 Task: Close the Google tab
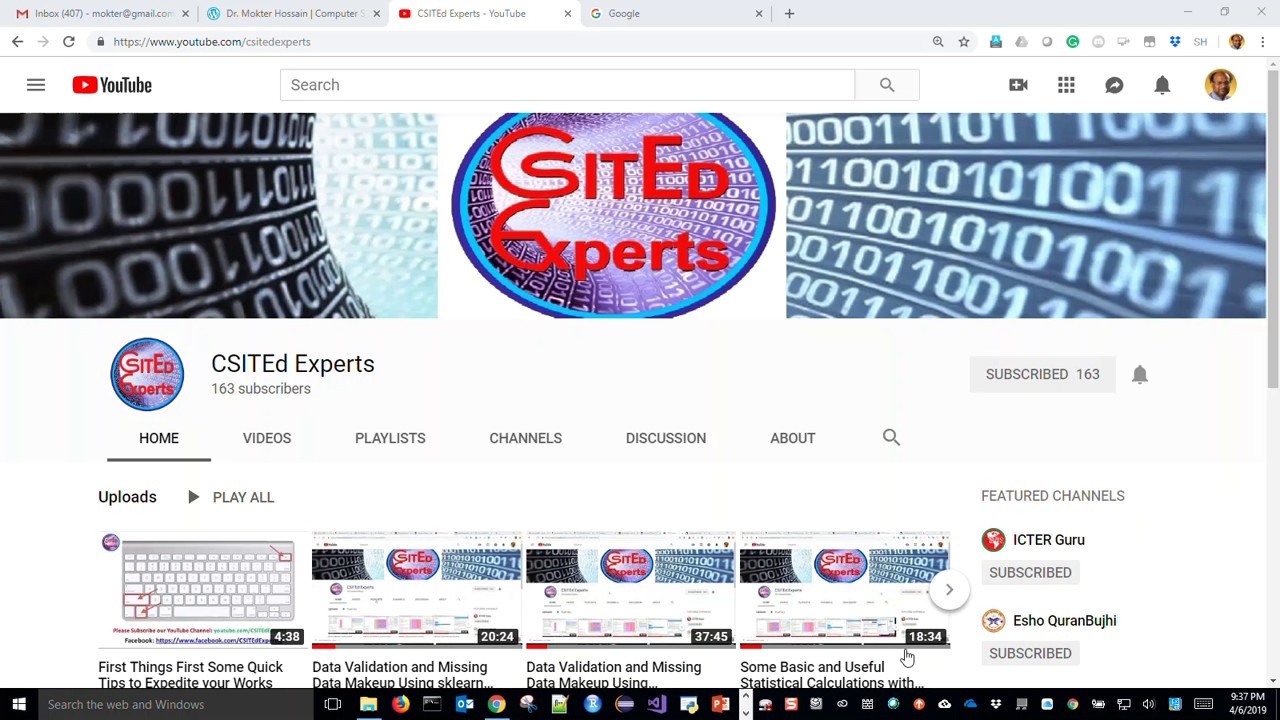click(759, 13)
